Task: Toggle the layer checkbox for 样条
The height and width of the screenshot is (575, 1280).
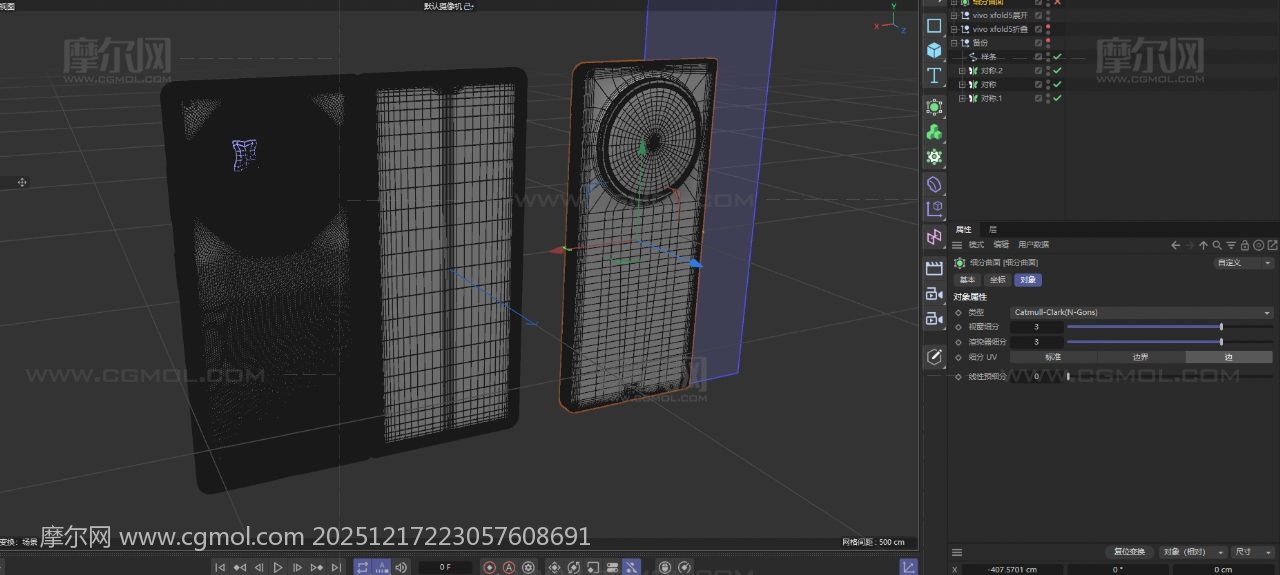Action: point(1038,57)
